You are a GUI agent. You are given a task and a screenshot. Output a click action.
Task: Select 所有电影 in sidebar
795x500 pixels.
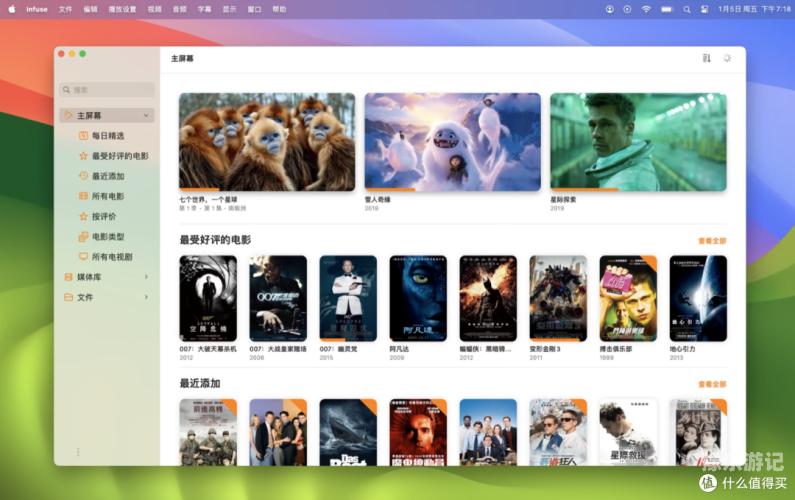coord(107,196)
